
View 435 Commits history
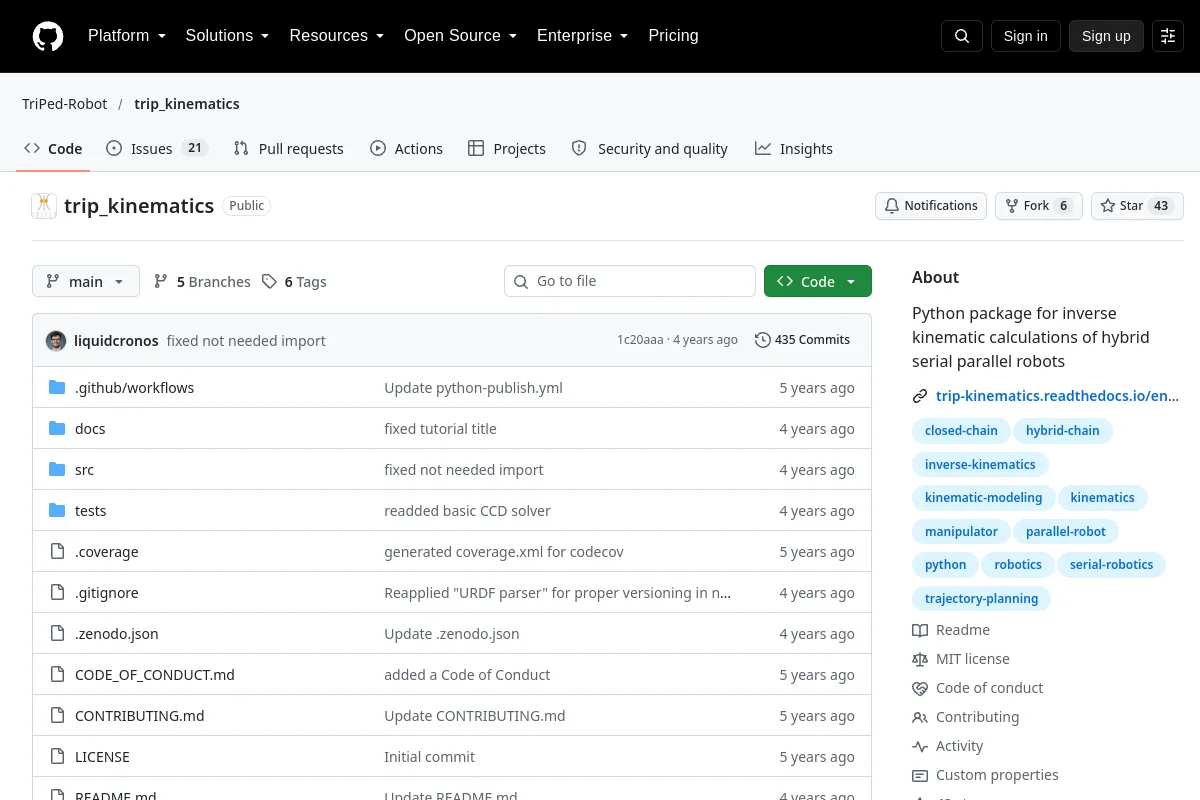click(802, 340)
